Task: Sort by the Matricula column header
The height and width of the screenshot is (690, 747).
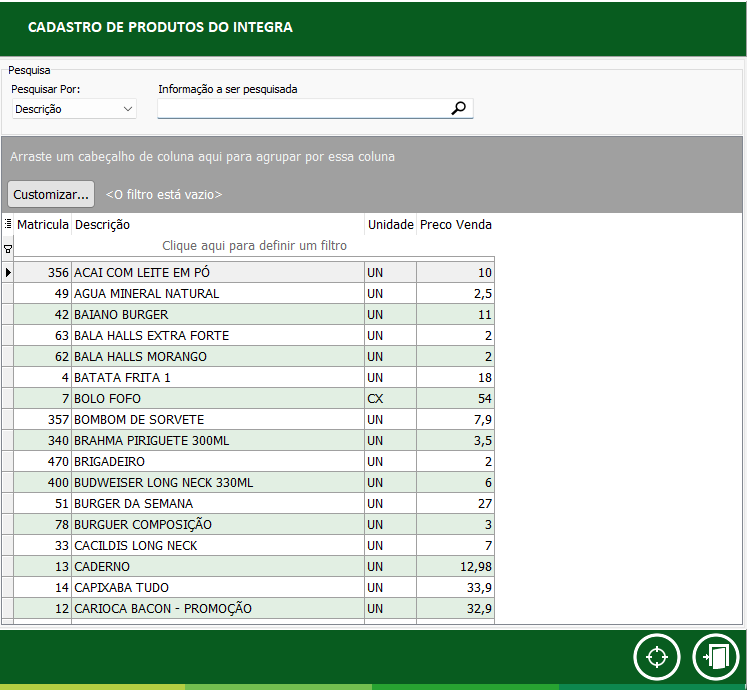Action: tap(42, 224)
